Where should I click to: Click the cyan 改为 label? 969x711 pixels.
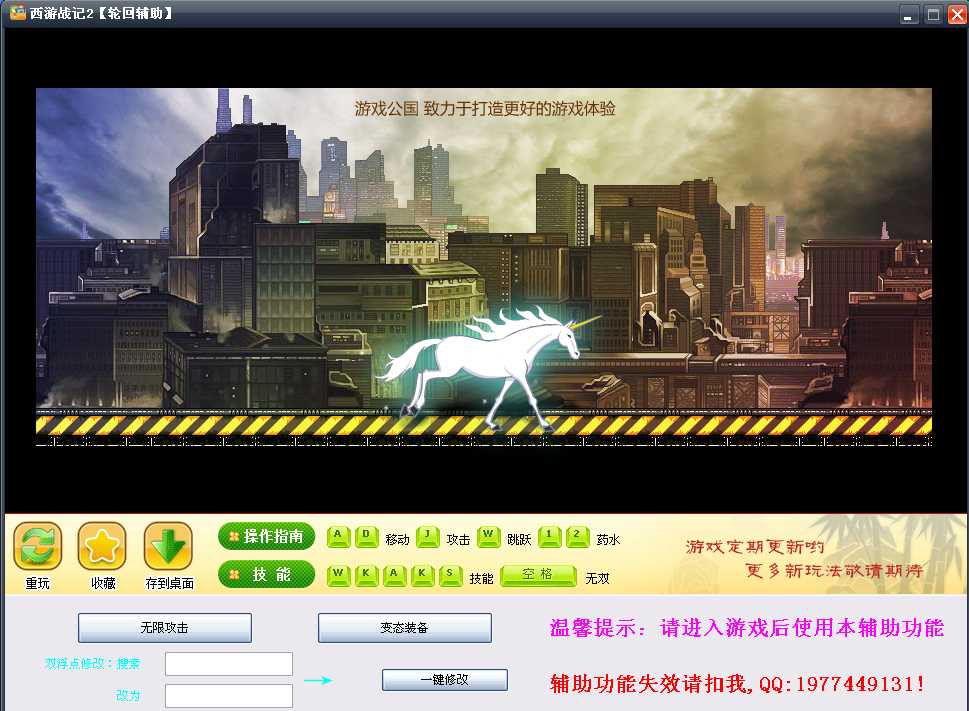(129, 695)
